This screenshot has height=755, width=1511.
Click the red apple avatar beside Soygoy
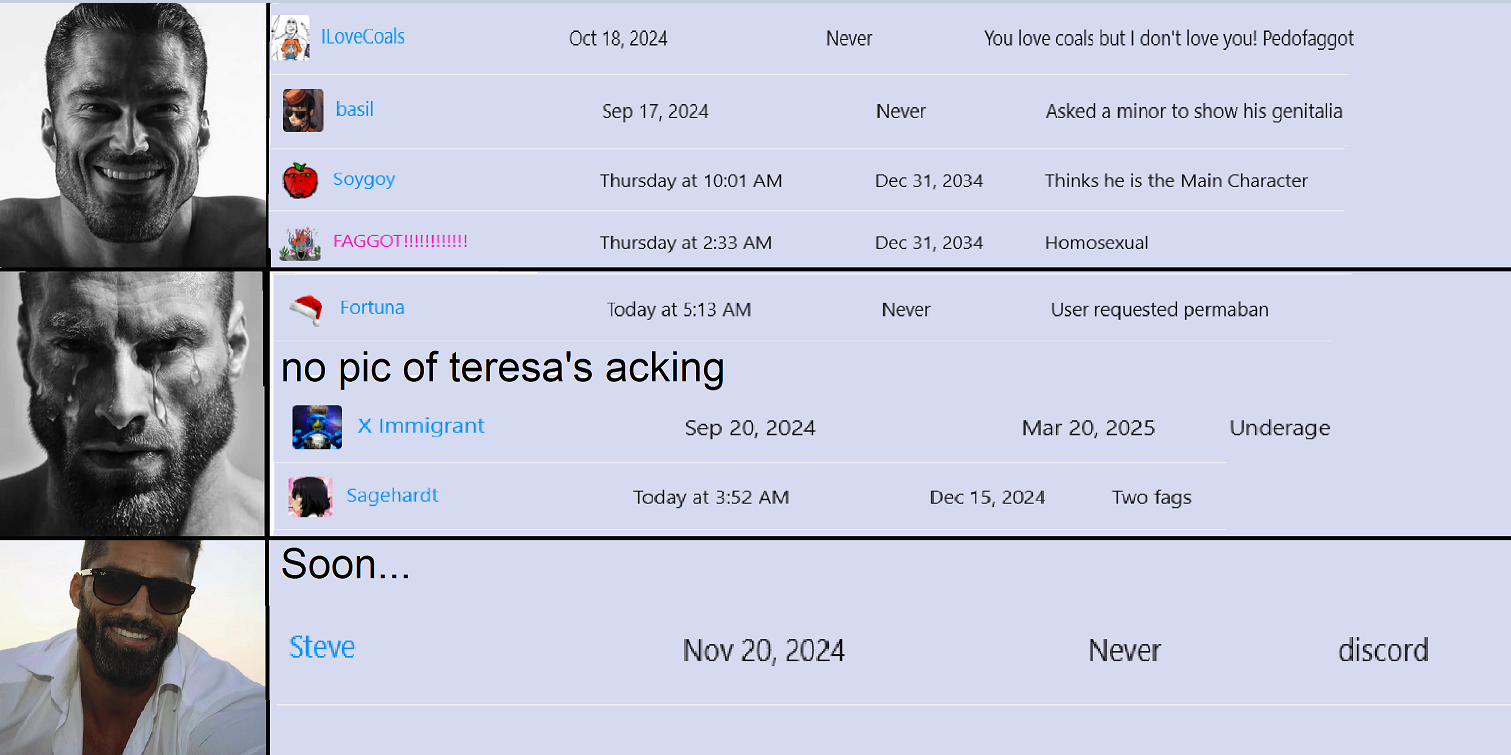pos(300,180)
